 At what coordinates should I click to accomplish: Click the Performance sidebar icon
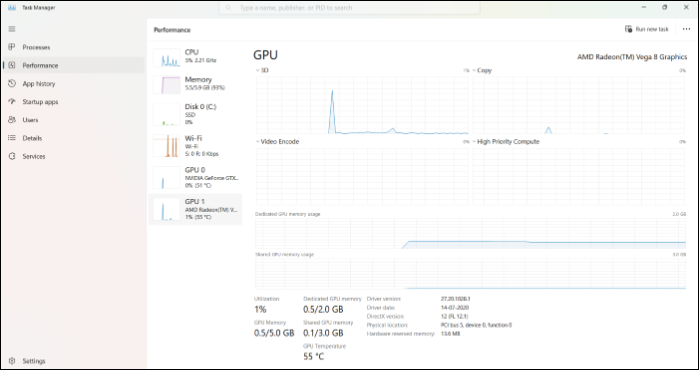(12, 66)
